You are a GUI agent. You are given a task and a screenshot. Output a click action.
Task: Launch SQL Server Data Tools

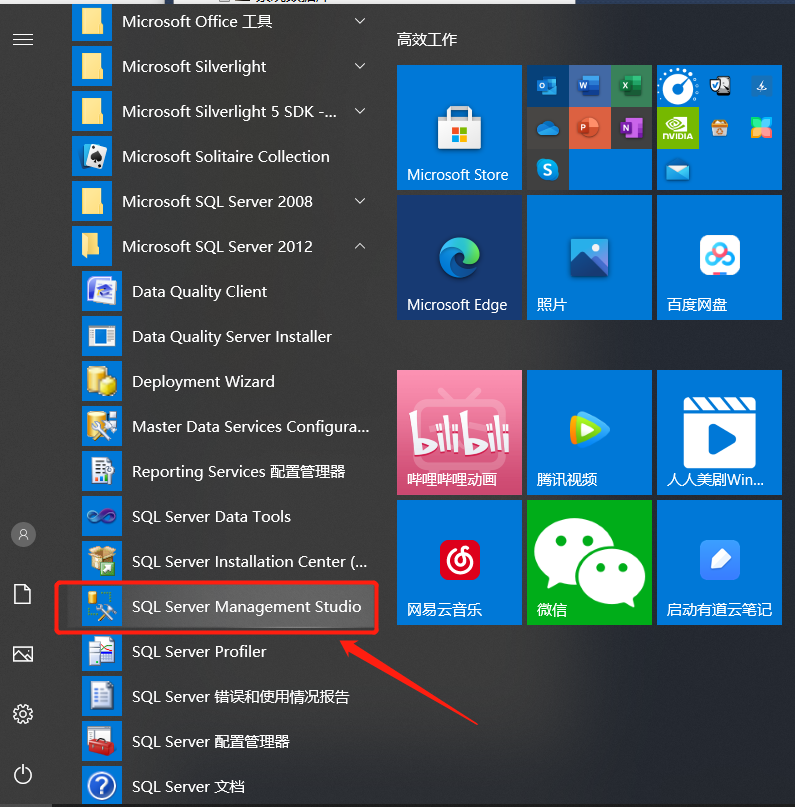point(220,516)
